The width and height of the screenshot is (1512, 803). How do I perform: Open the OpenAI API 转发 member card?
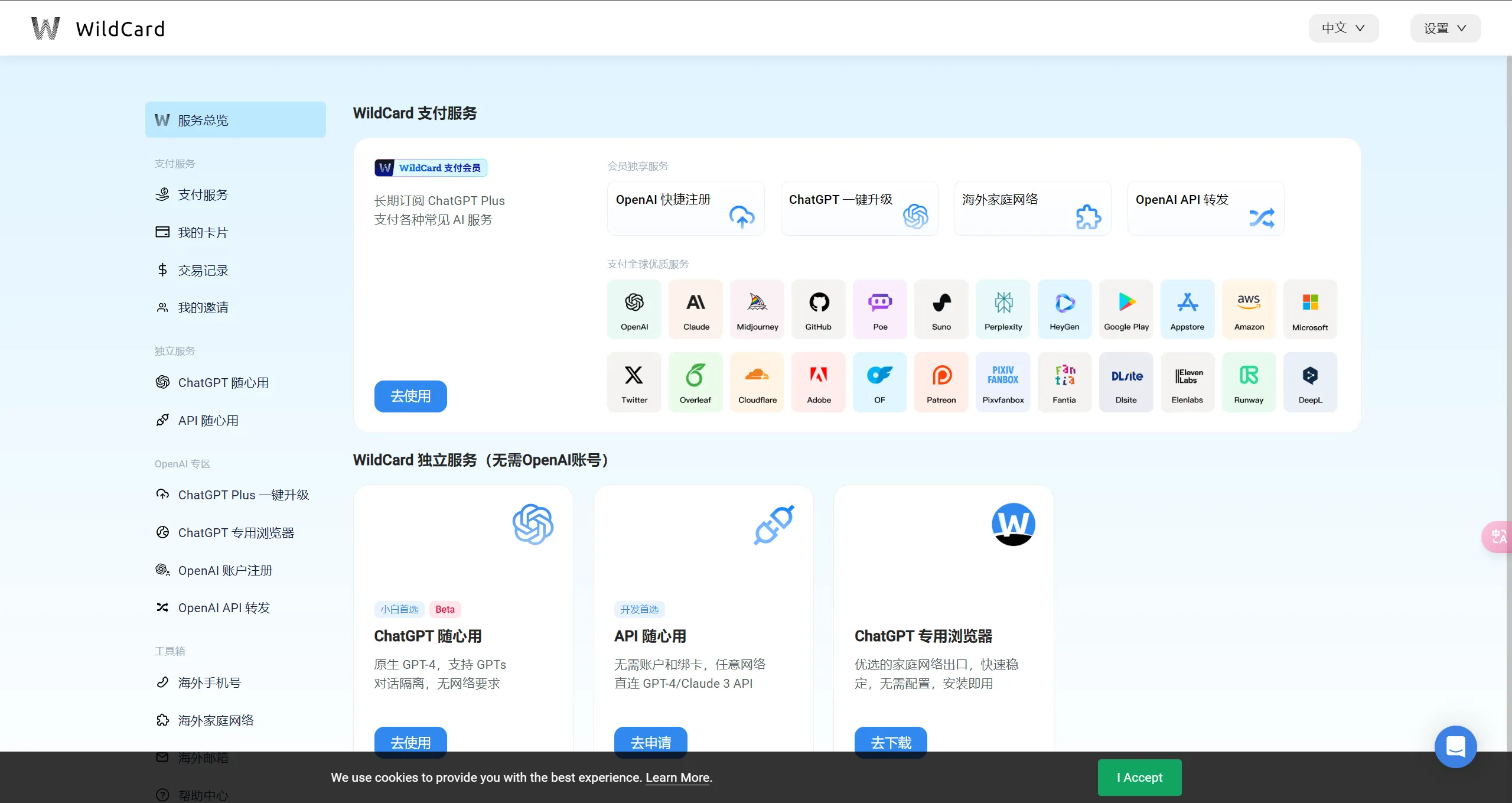pyautogui.click(x=1205, y=208)
